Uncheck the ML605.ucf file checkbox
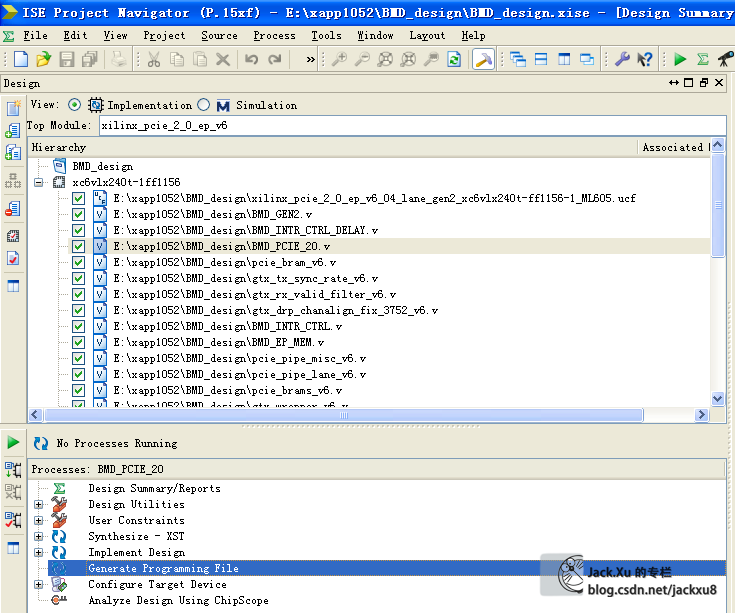Screen dimensions: 735x613 (78, 198)
